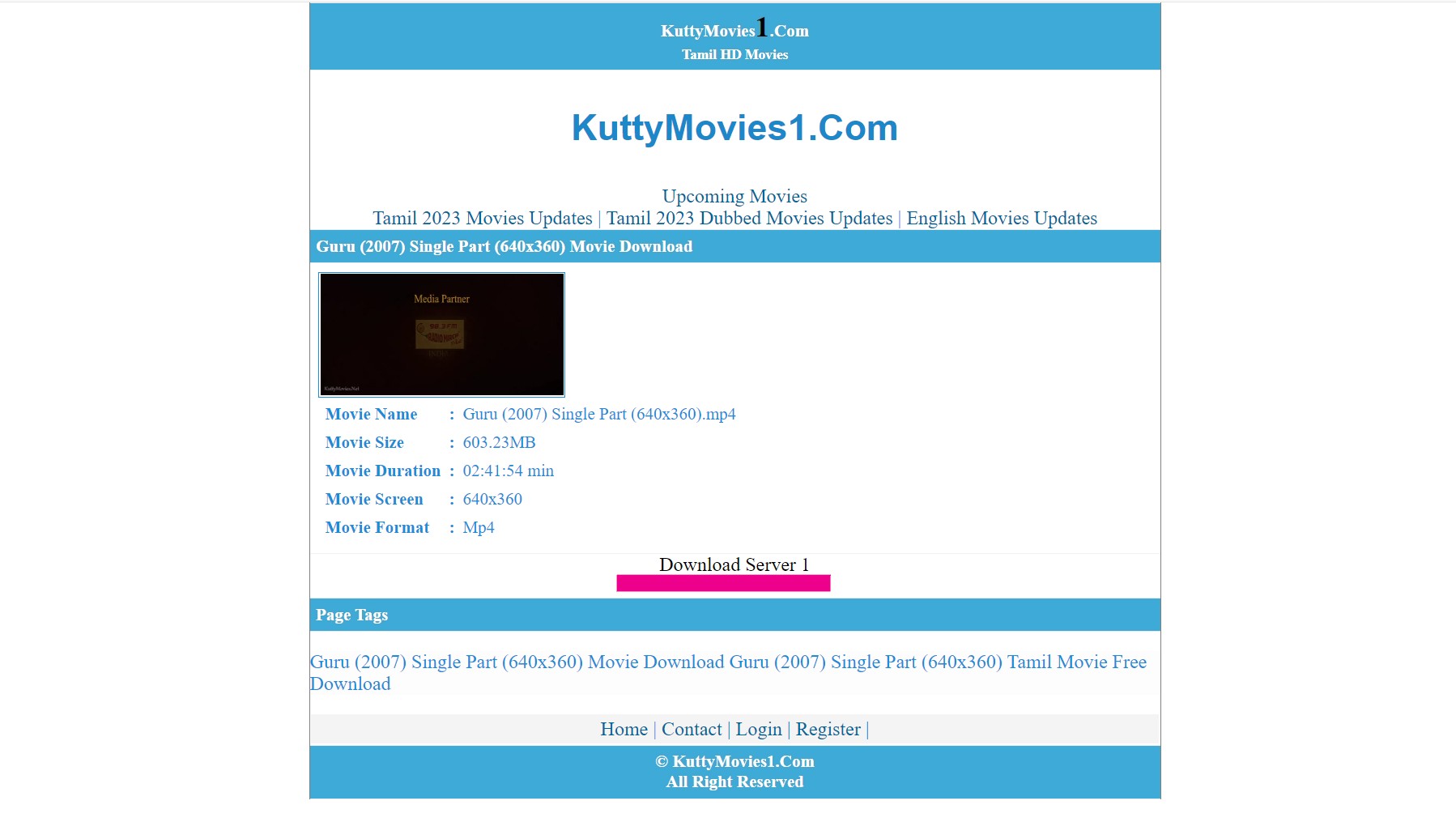Click the 'Movie Format' label
This screenshot has width=1456, height=822.
377,527
